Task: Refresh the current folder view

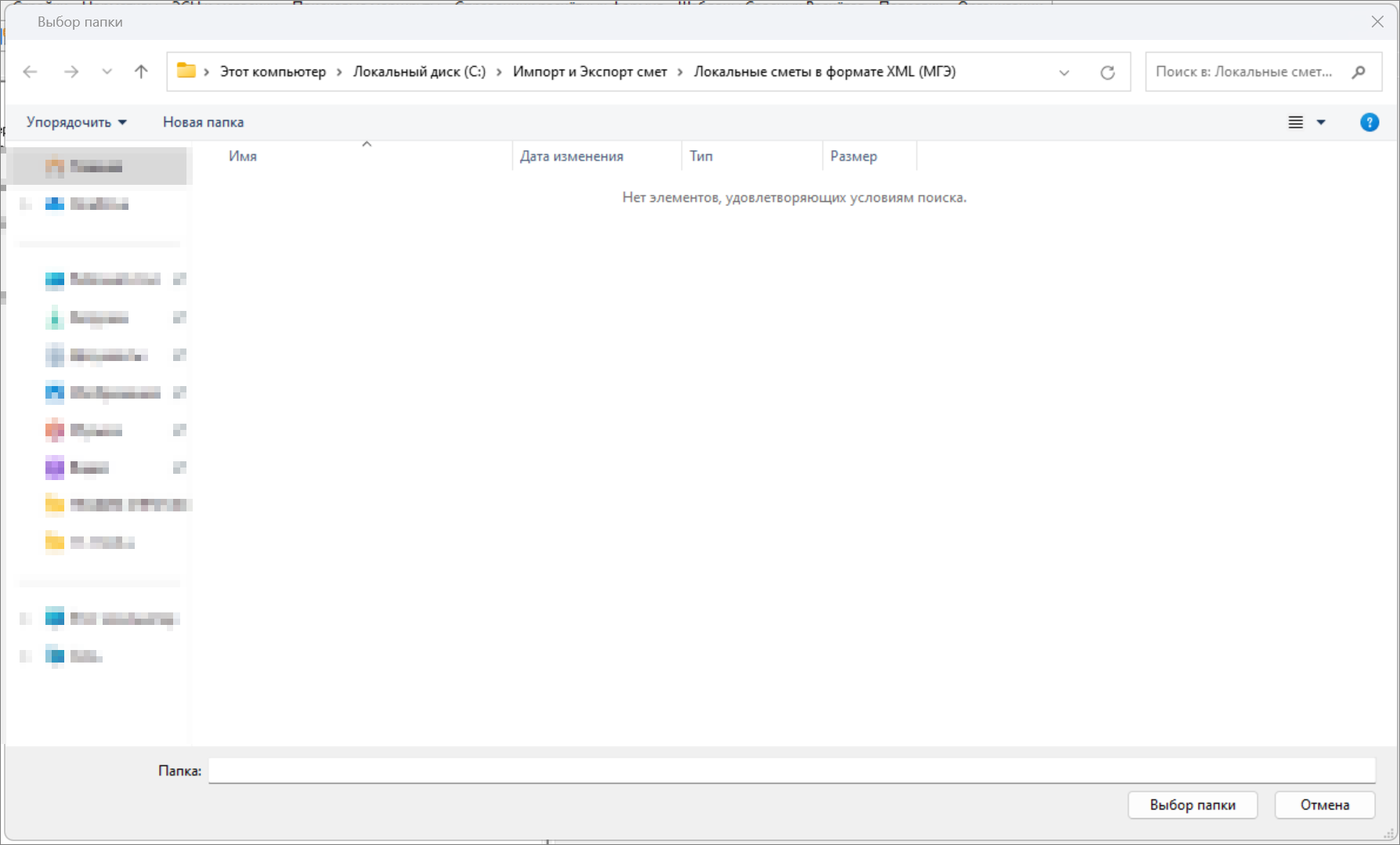Action: 1107,72
